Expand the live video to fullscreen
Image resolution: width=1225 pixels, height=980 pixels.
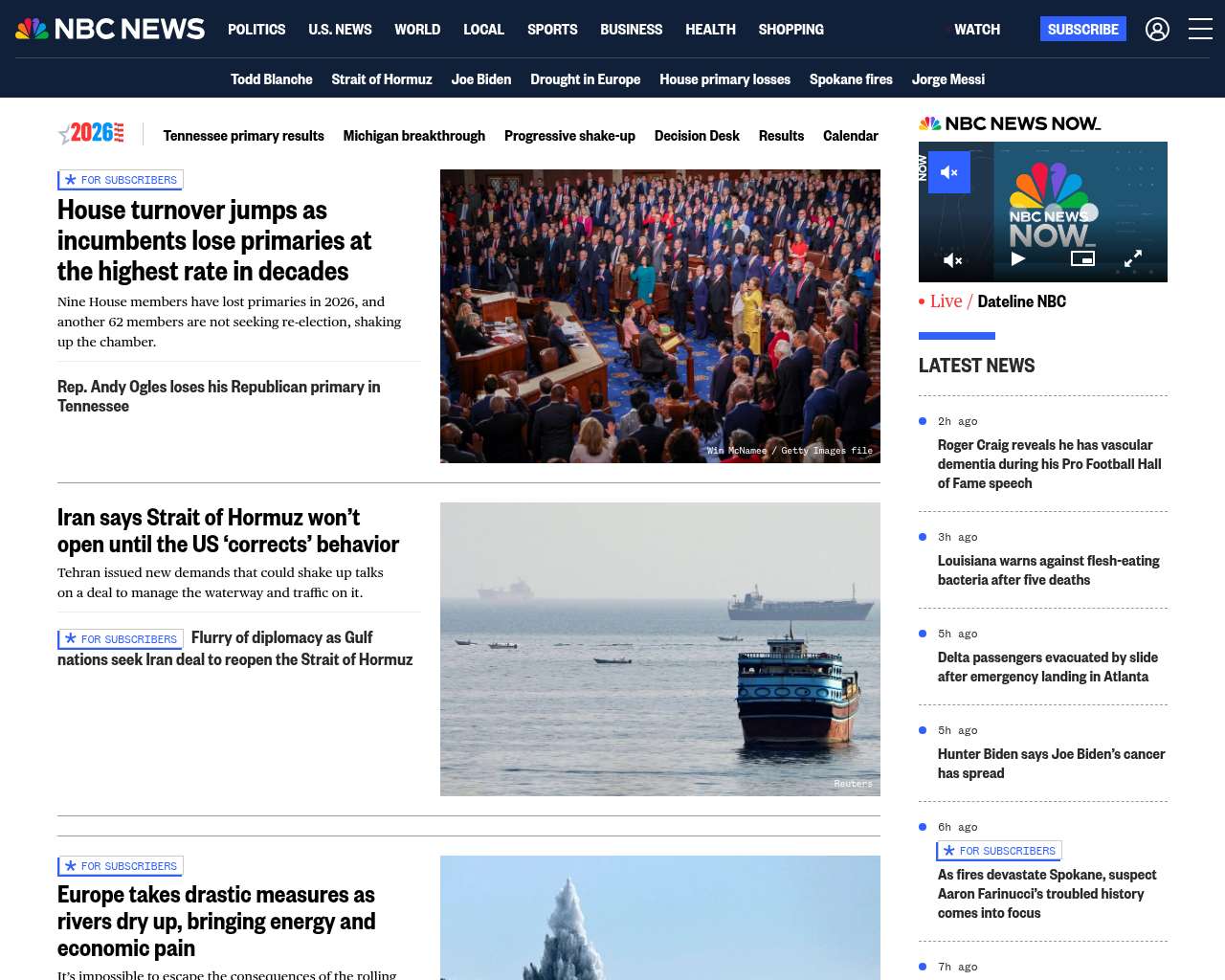point(1133,258)
